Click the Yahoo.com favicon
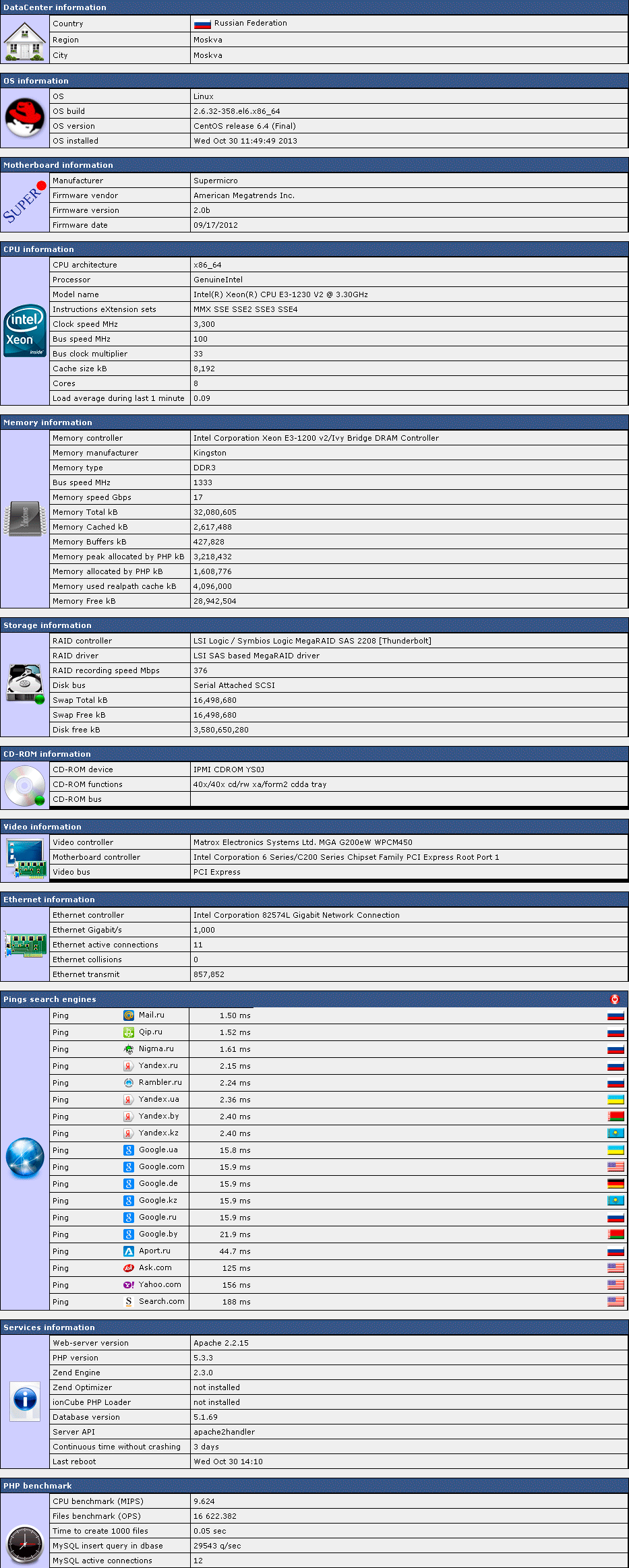 [x=129, y=1285]
